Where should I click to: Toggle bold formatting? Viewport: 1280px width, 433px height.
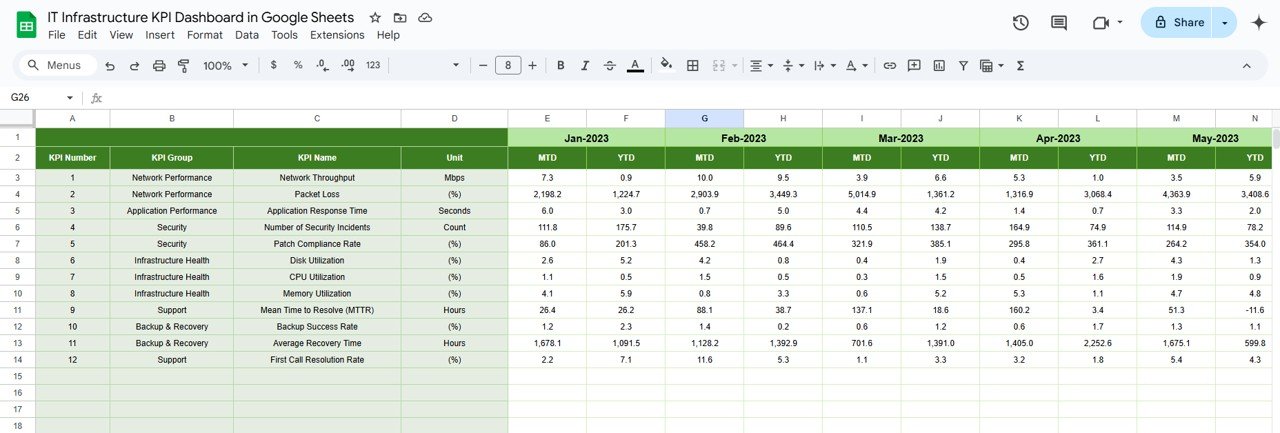(x=561, y=65)
